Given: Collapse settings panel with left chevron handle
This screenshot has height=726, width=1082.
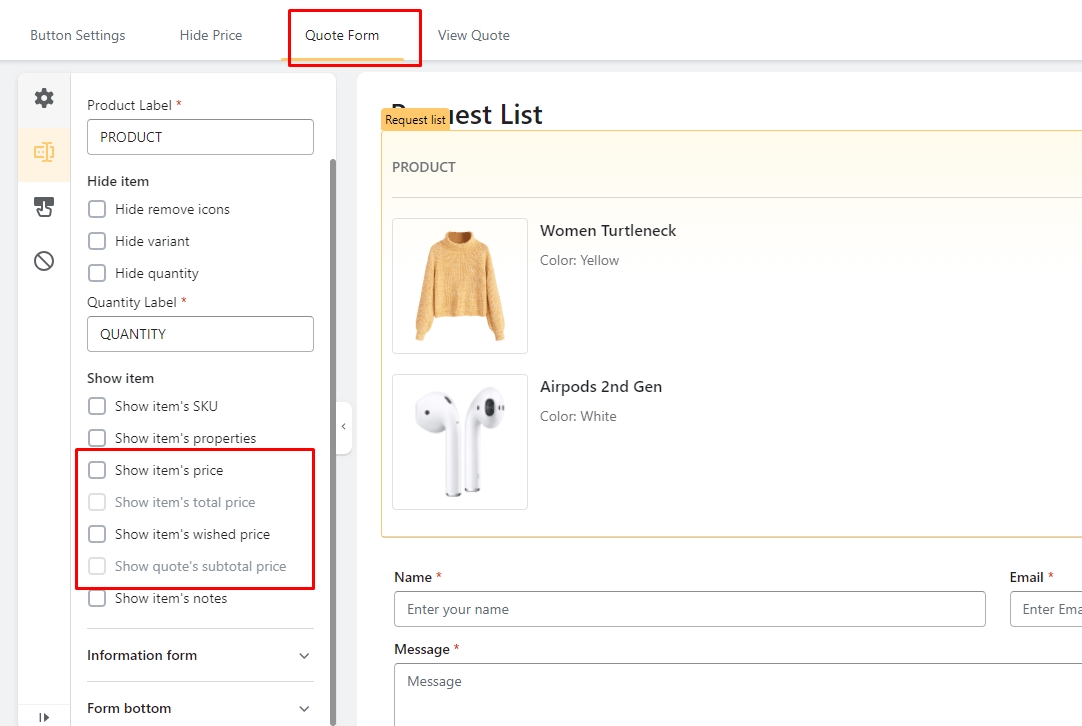Looking at the screenshot, I should coord(343,427).
